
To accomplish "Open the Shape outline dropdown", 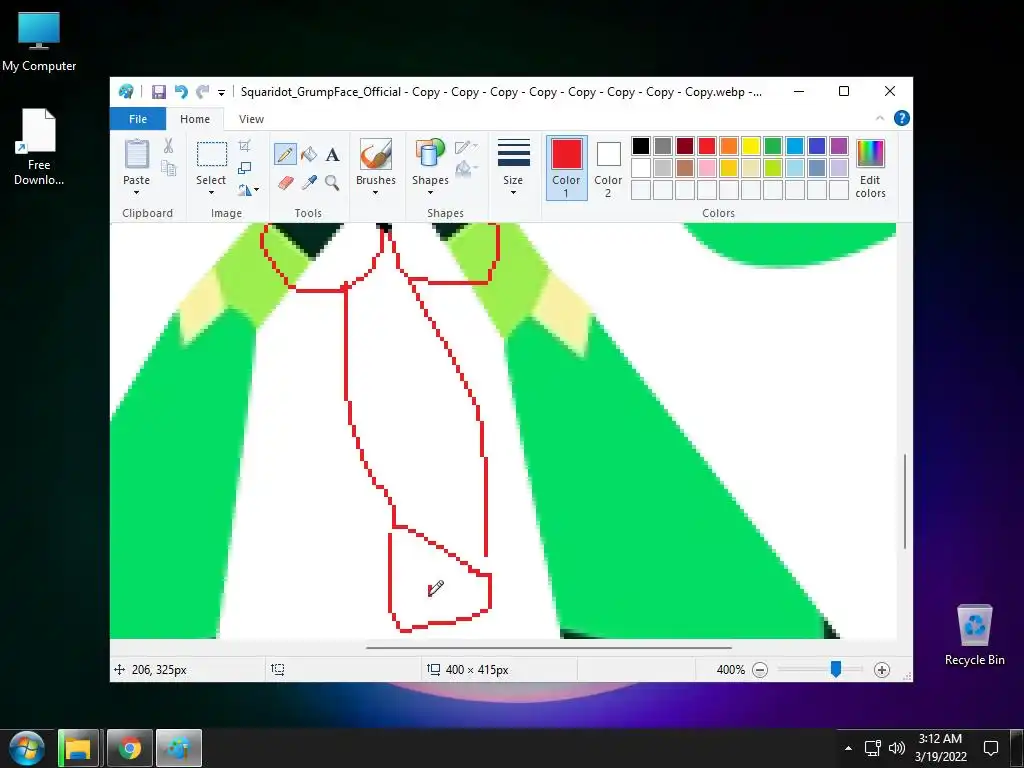I will pos(466,147).
